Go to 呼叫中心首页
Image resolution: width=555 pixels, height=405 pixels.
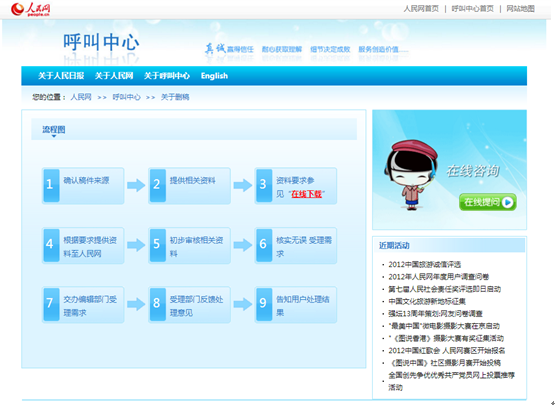click(473, 8)
